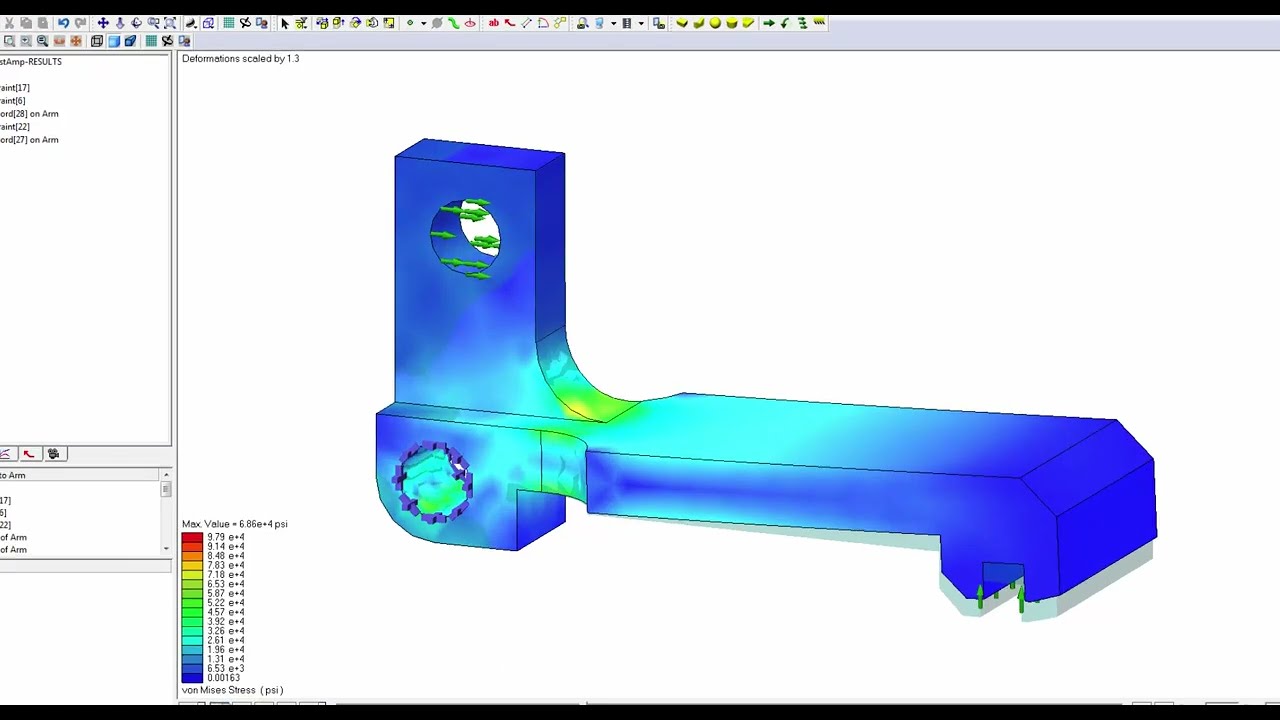Click the yellow sphere primitive icon

point(715,23)
